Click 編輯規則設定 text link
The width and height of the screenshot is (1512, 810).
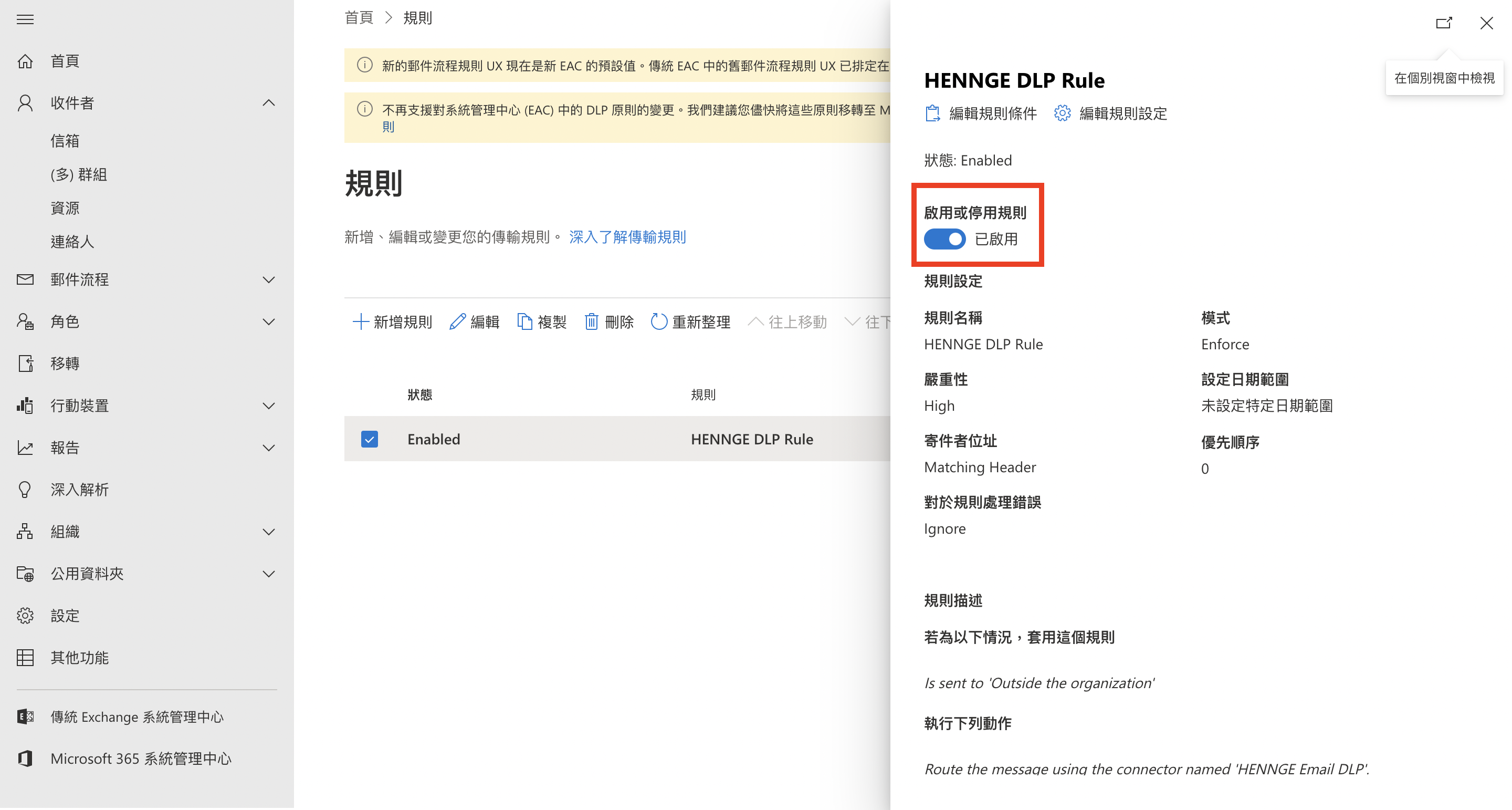tap(1123, 113)
